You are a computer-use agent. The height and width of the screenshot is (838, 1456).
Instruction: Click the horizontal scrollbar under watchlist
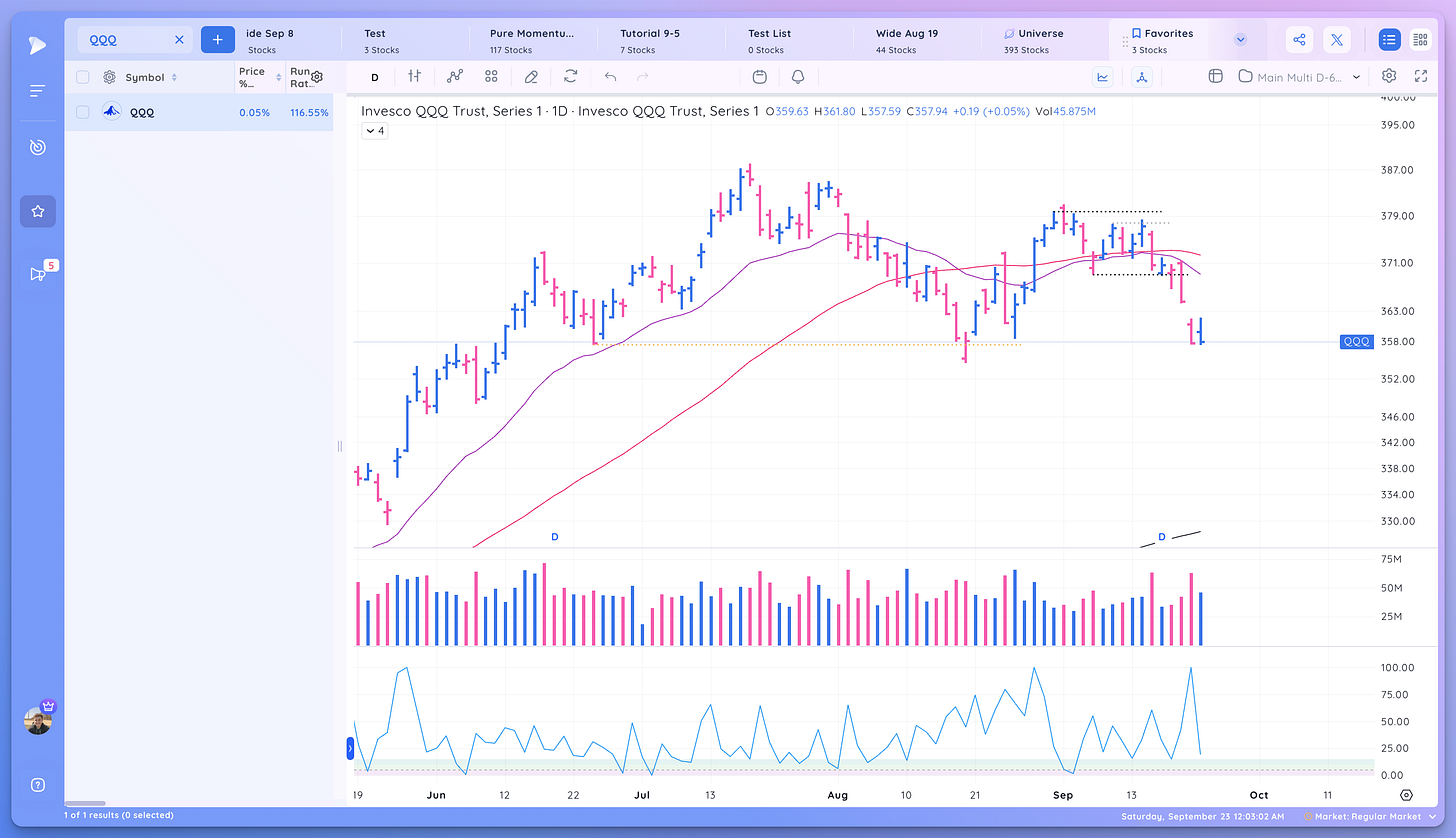pos(85,803)
